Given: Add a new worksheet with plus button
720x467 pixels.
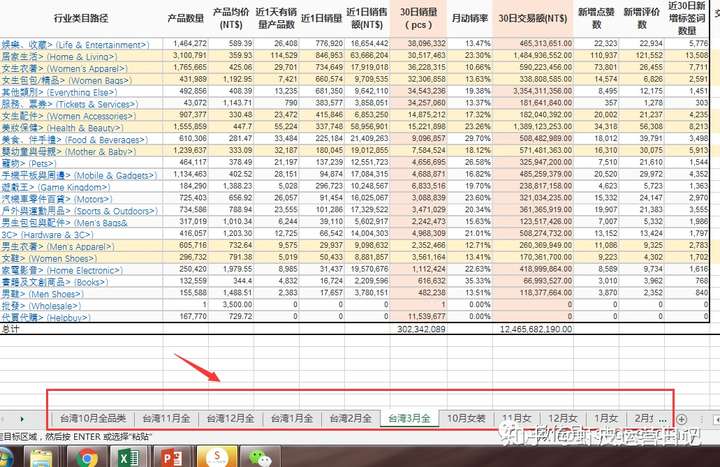Looking at the screenshot, I should coord(682,419).
